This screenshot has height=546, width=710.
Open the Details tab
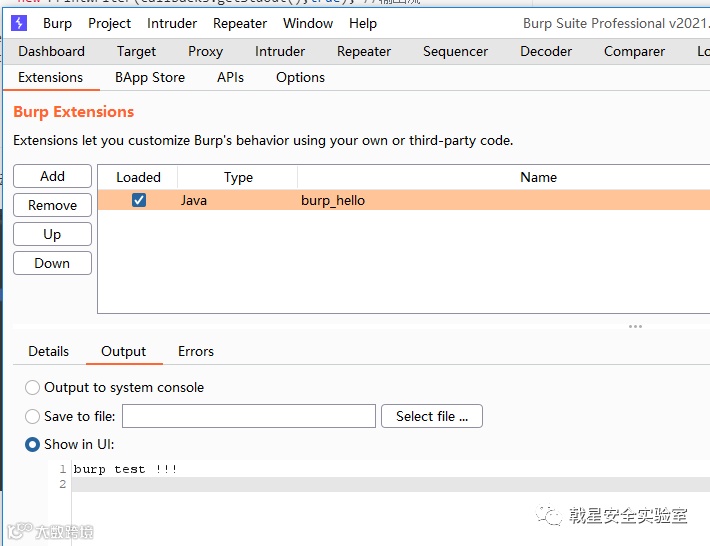tap(48, 351)
